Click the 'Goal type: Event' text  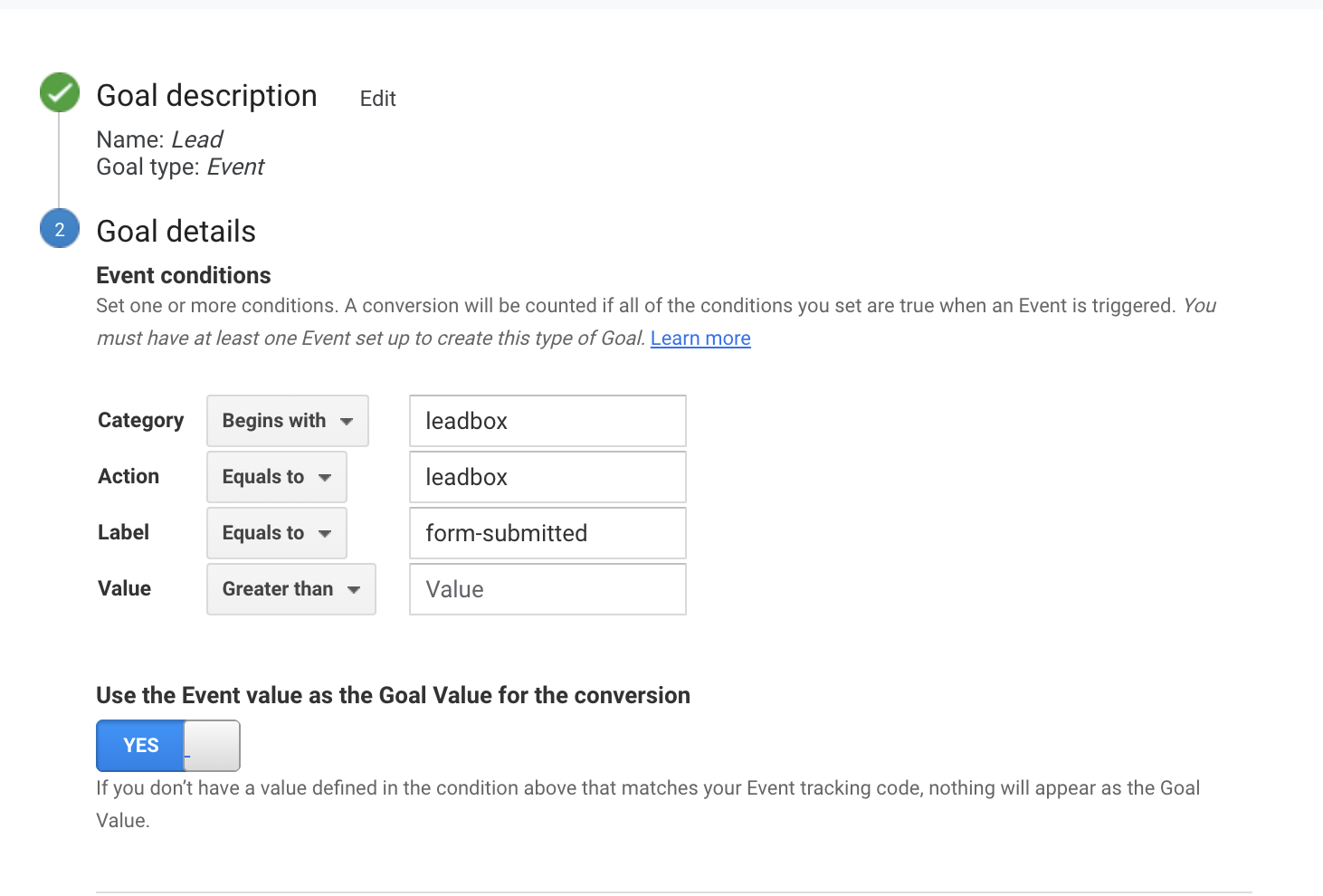point(180,167)
